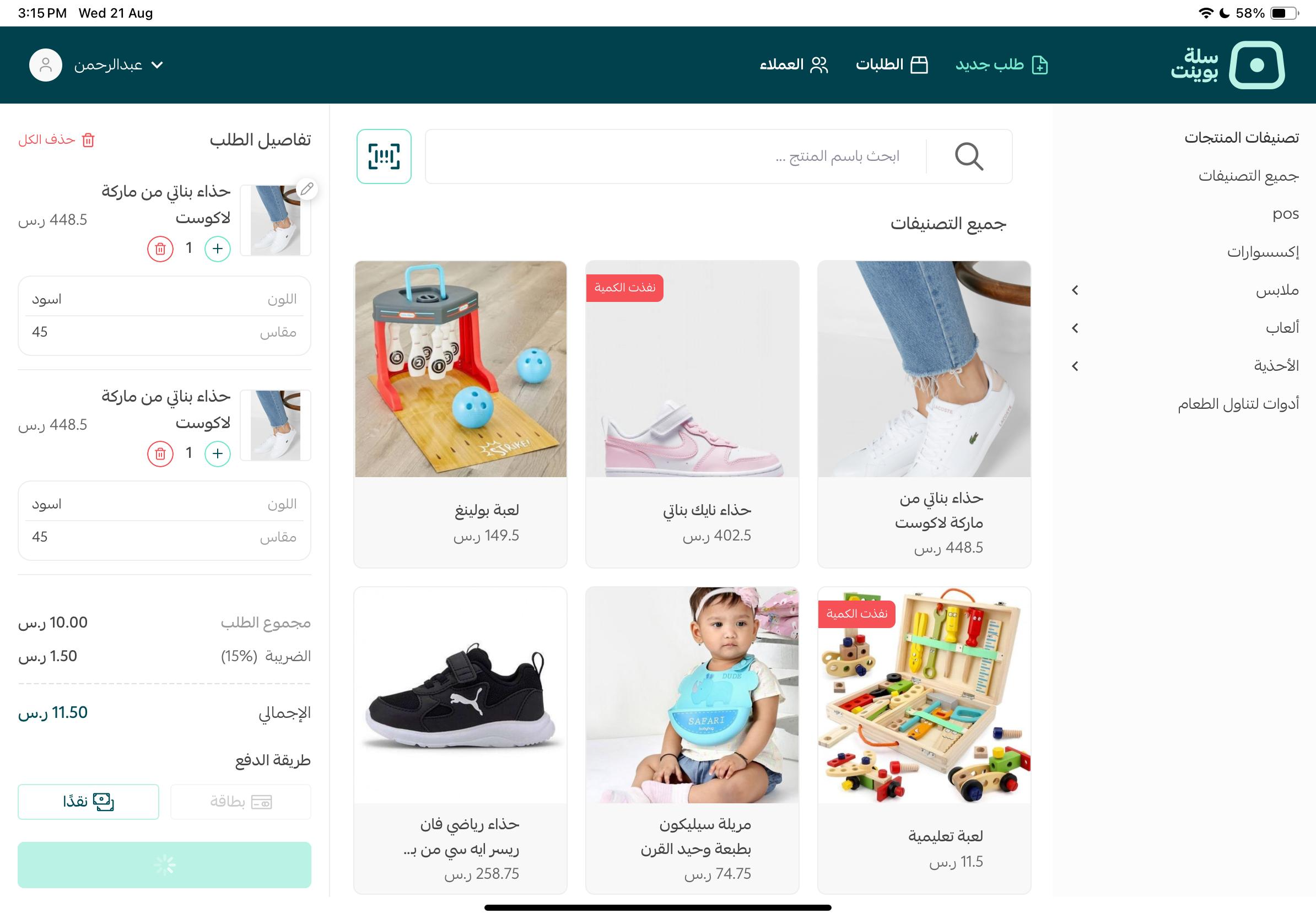
Task: Click the edit pencil on first cart item
Action: tap(307, 188)
